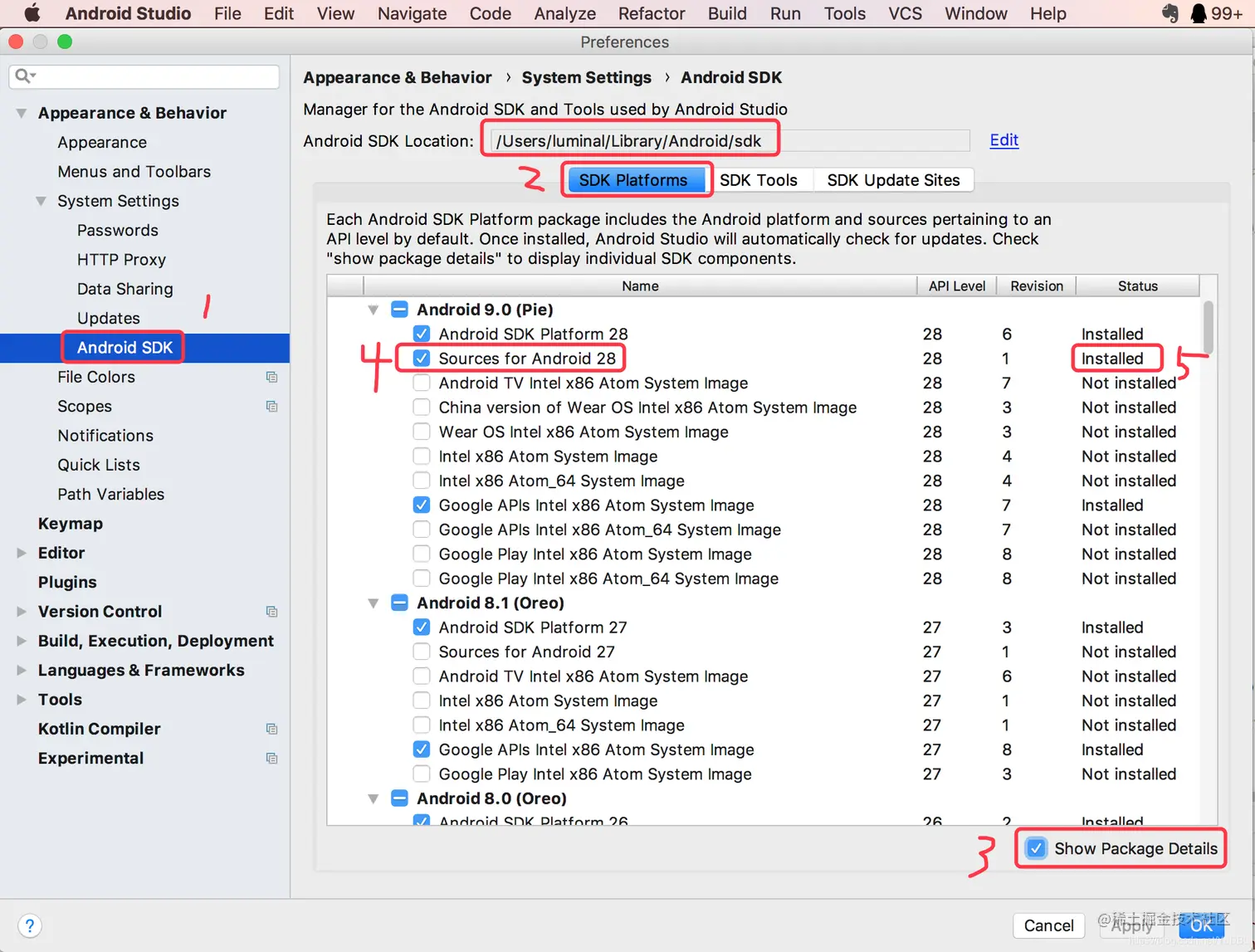Image resolution: width=1255 pixels, height=952 pixels.
Task: Open the Plugins settings
Action: pos(67,582)
